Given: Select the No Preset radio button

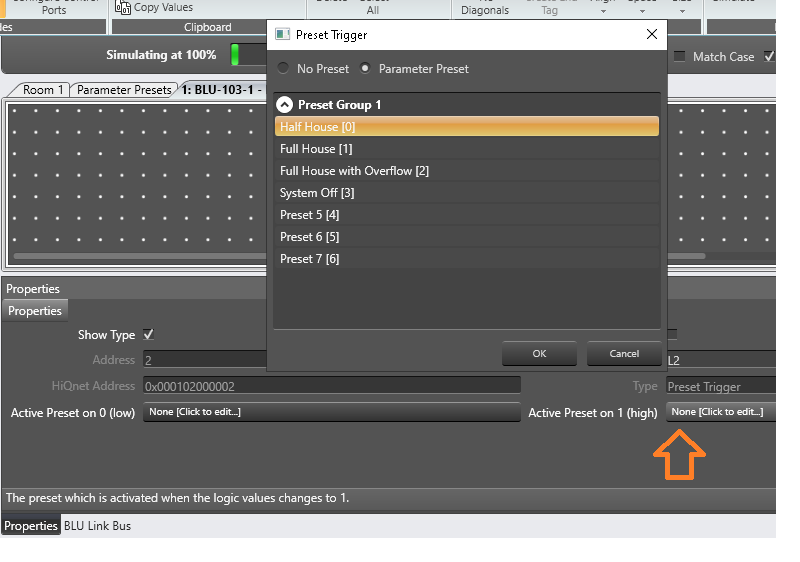Looking at the screenshot, I should point(284,69).
